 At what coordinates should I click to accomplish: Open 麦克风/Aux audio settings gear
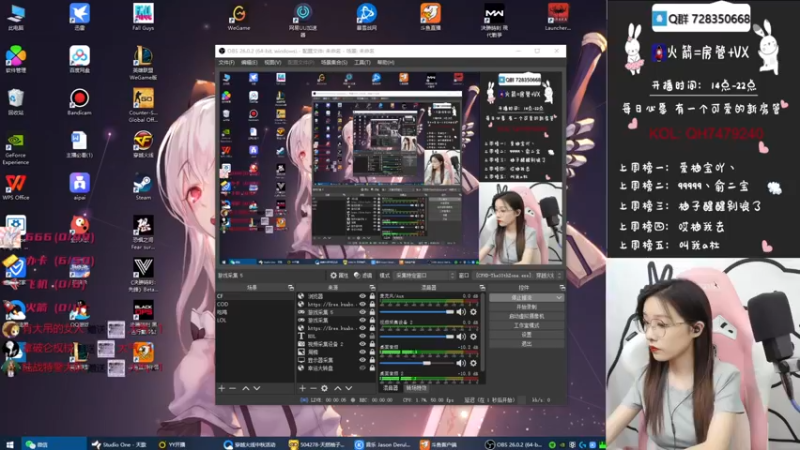coord(473,312)
